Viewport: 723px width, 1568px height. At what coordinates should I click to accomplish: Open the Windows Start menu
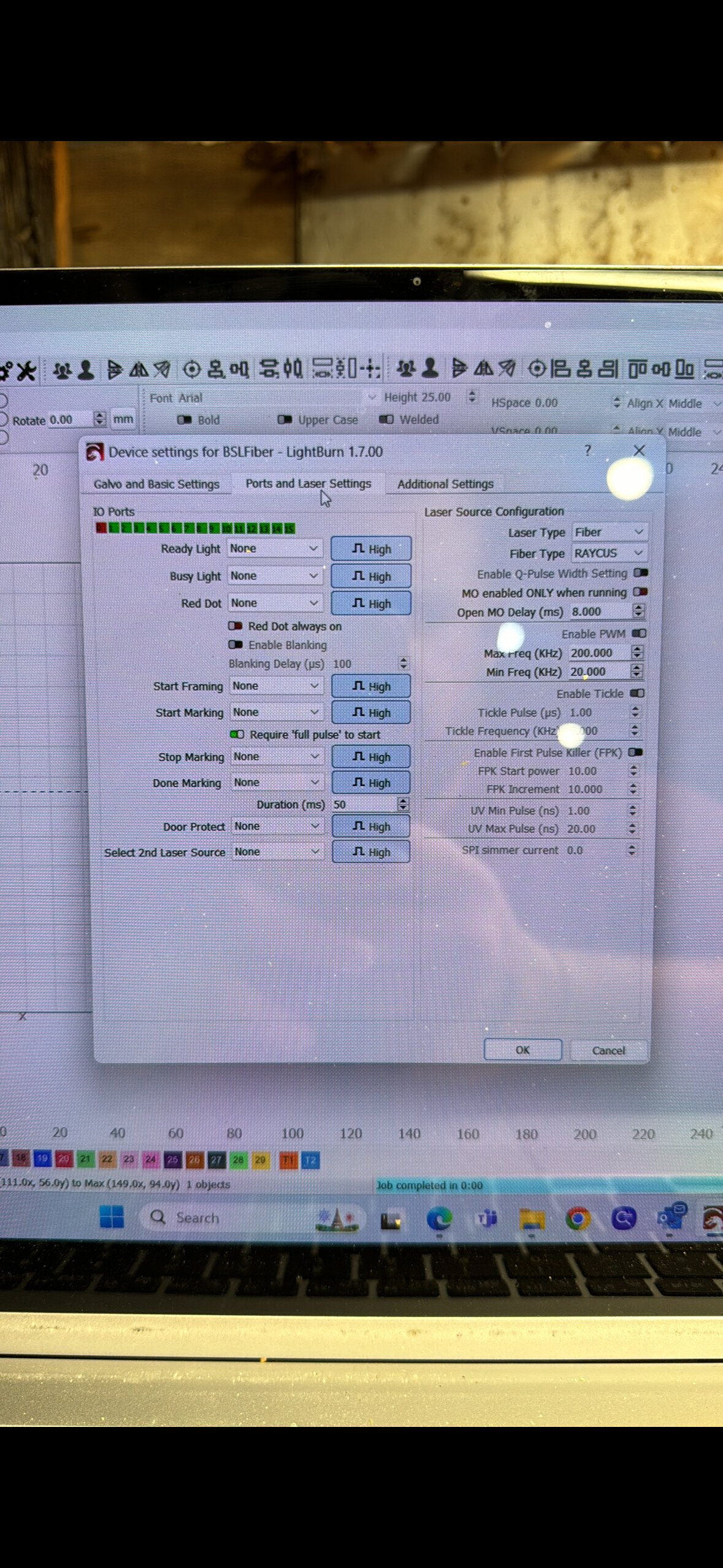coord(112,1217)
